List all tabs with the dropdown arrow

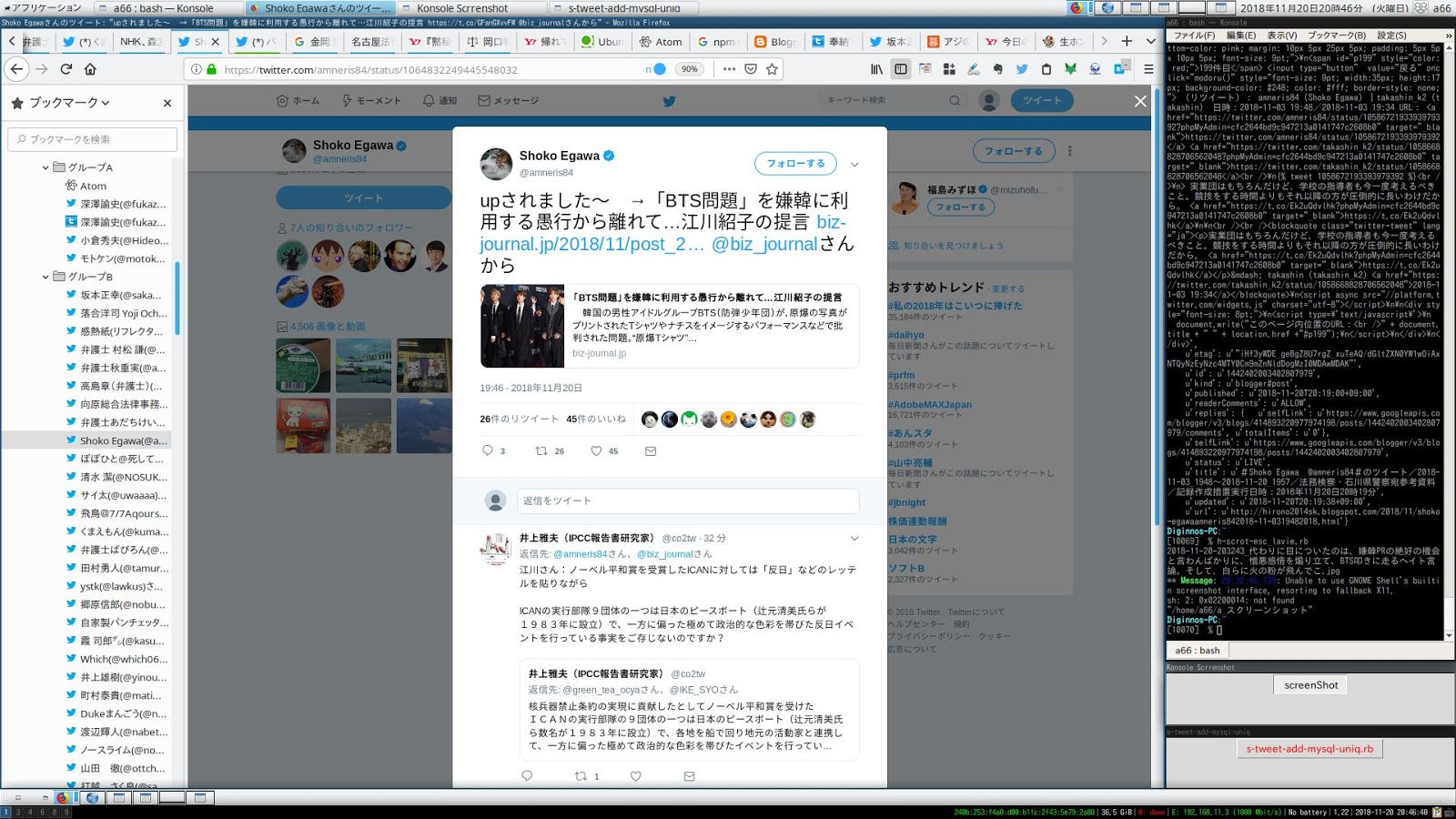click(1151, 41)
